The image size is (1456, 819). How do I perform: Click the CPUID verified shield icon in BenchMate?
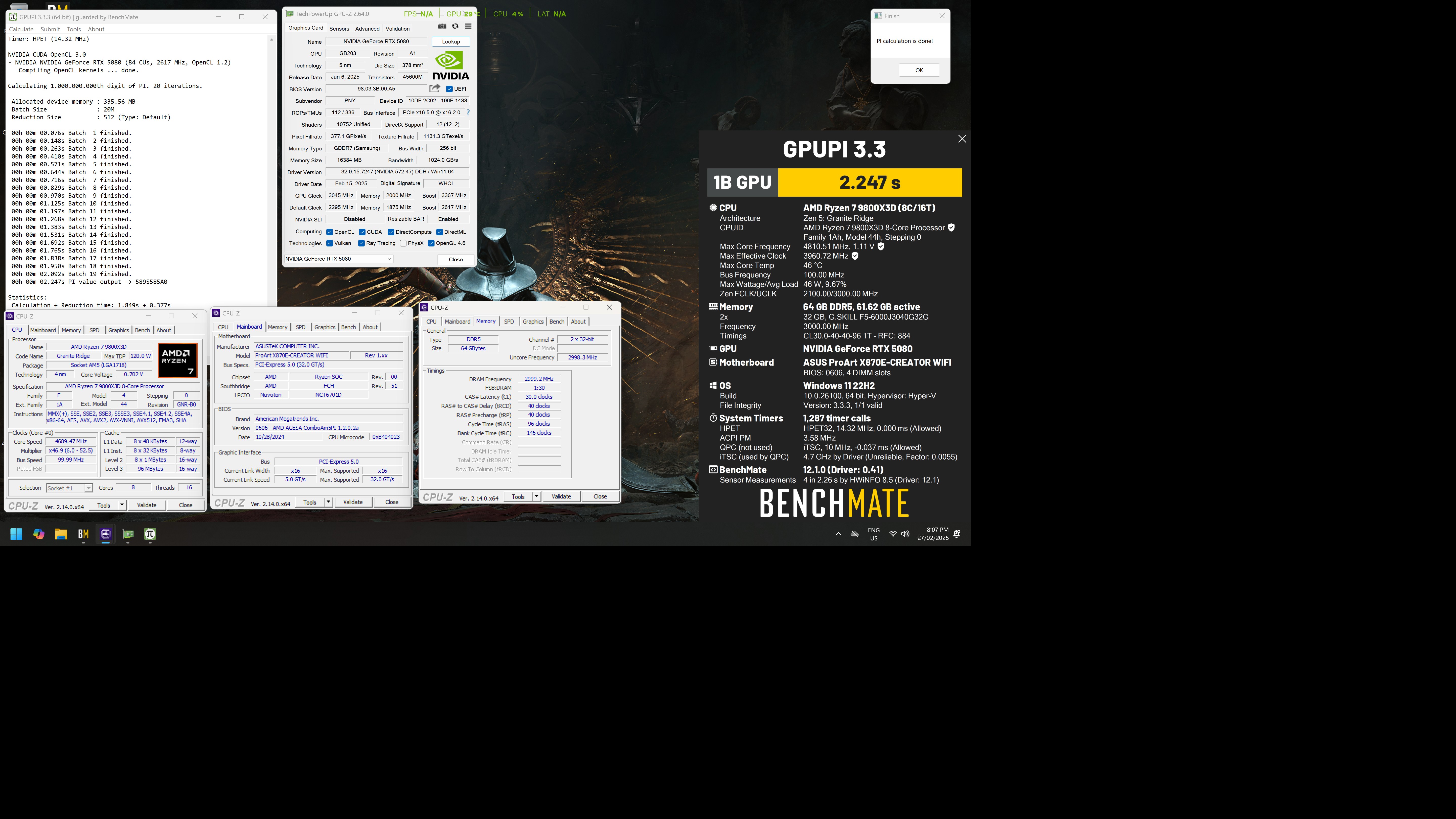pos(951,227)
